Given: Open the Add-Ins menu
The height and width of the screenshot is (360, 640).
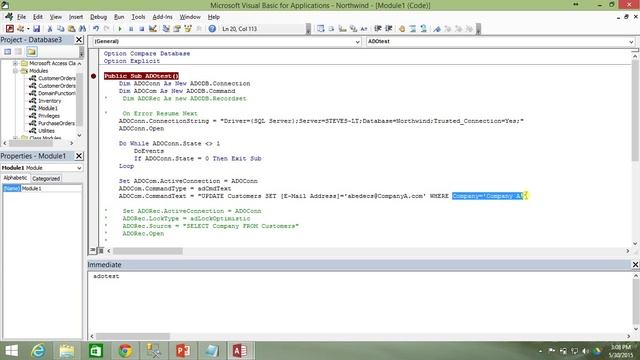Looking at the screenshot, I should [162, 17].
